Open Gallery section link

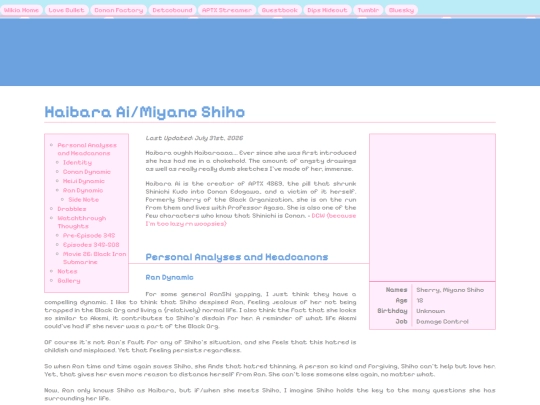[x=69, y=281]
